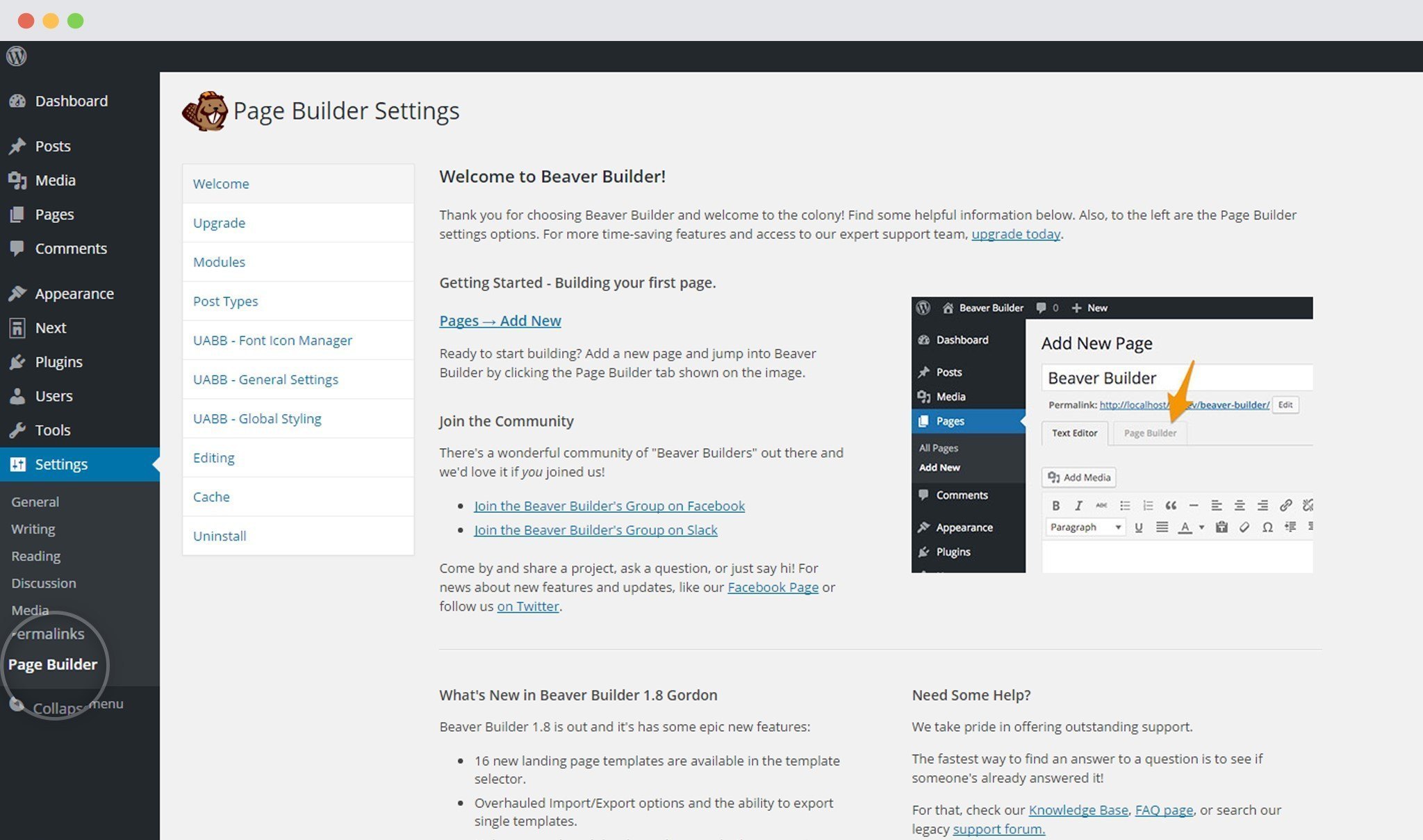
Task: Follow the Pages → Add New link
Action: coord(500,320)
